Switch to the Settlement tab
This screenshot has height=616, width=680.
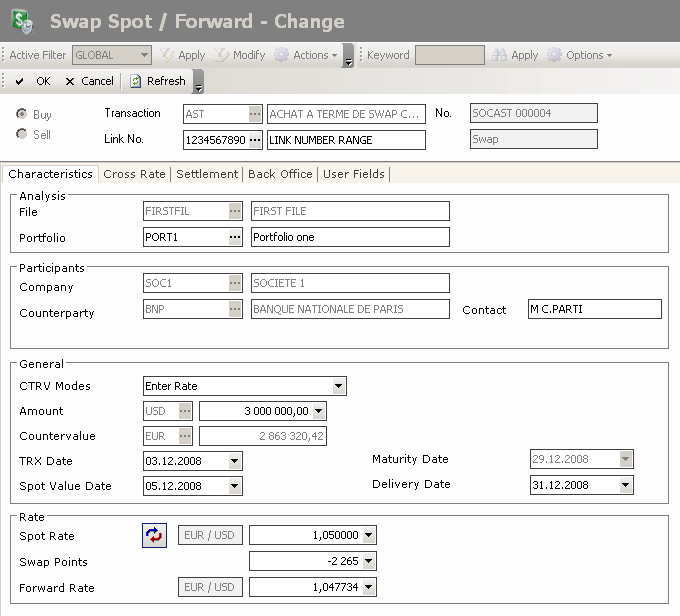(x=207, y=174)
